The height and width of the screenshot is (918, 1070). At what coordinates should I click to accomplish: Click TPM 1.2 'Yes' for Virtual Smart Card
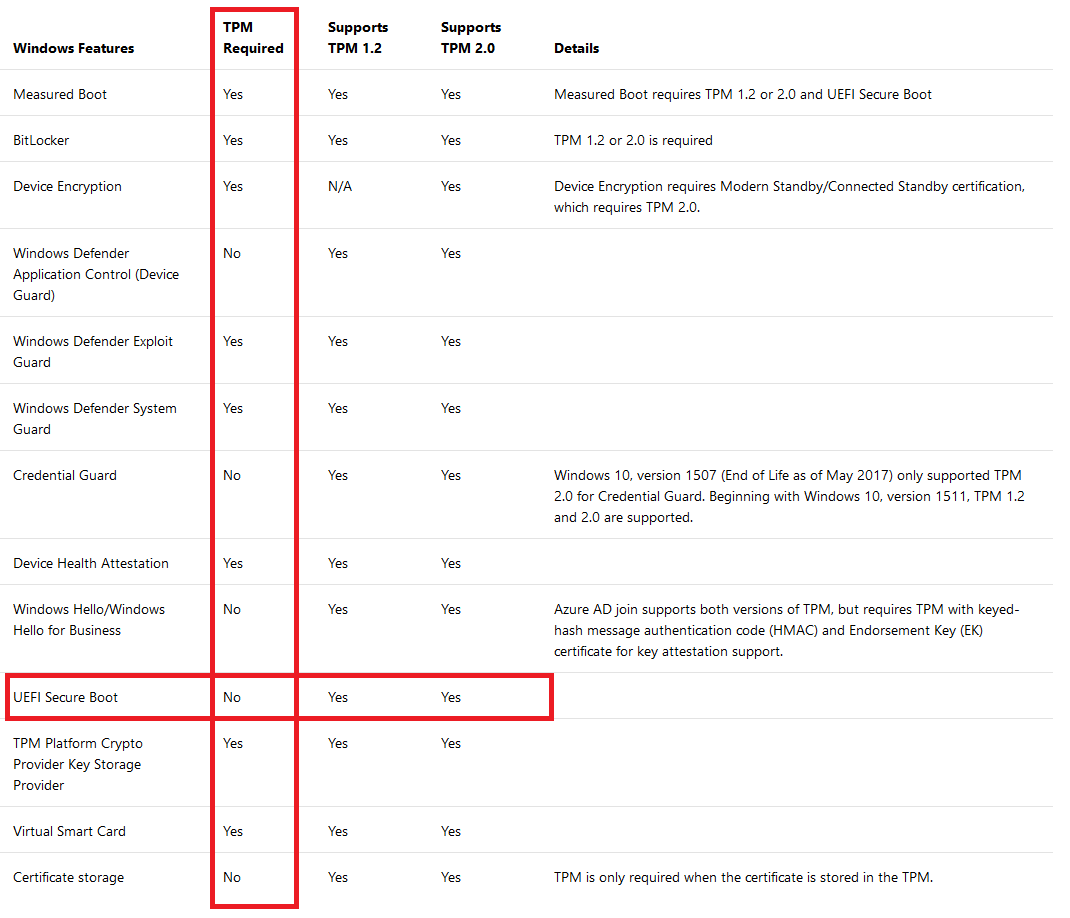click(338, 831)
